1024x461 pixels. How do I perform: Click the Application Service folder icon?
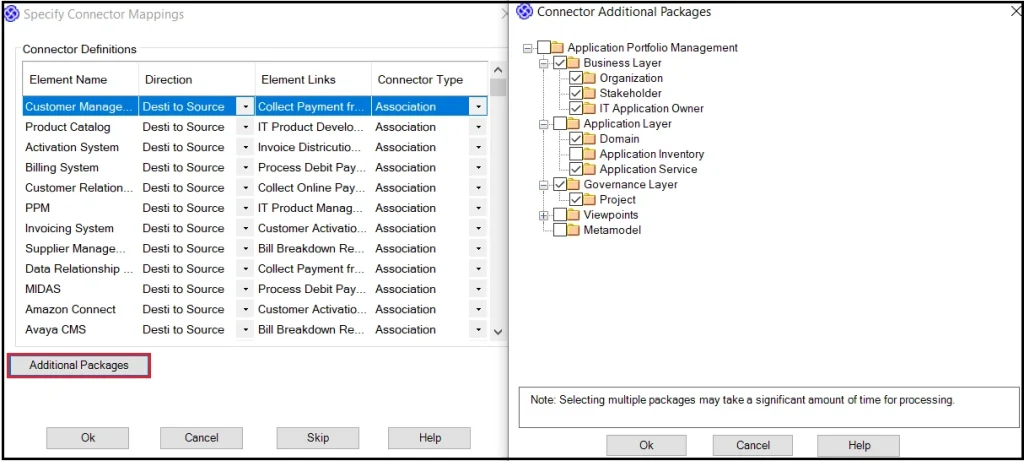point(589,169)
